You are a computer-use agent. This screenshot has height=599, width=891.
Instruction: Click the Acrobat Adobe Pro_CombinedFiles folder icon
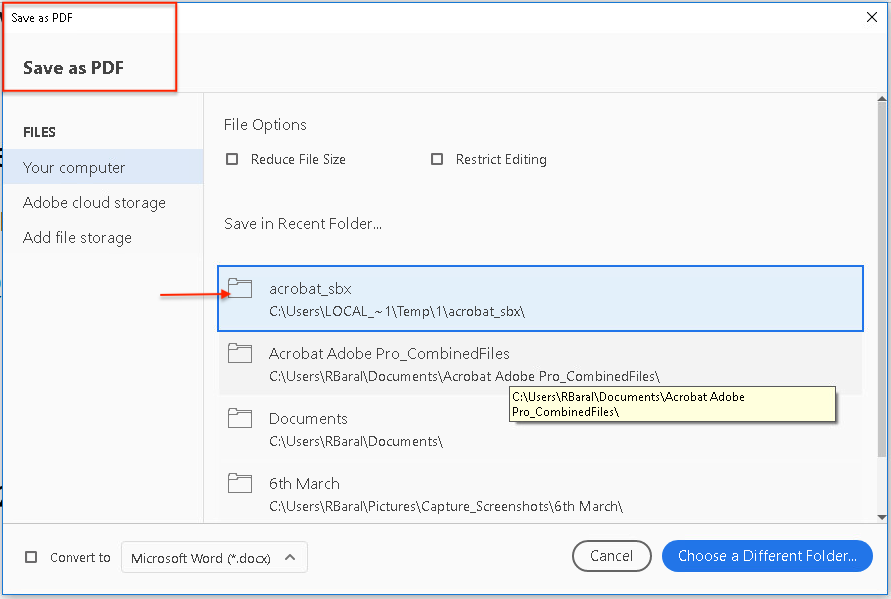click(240, 353)
